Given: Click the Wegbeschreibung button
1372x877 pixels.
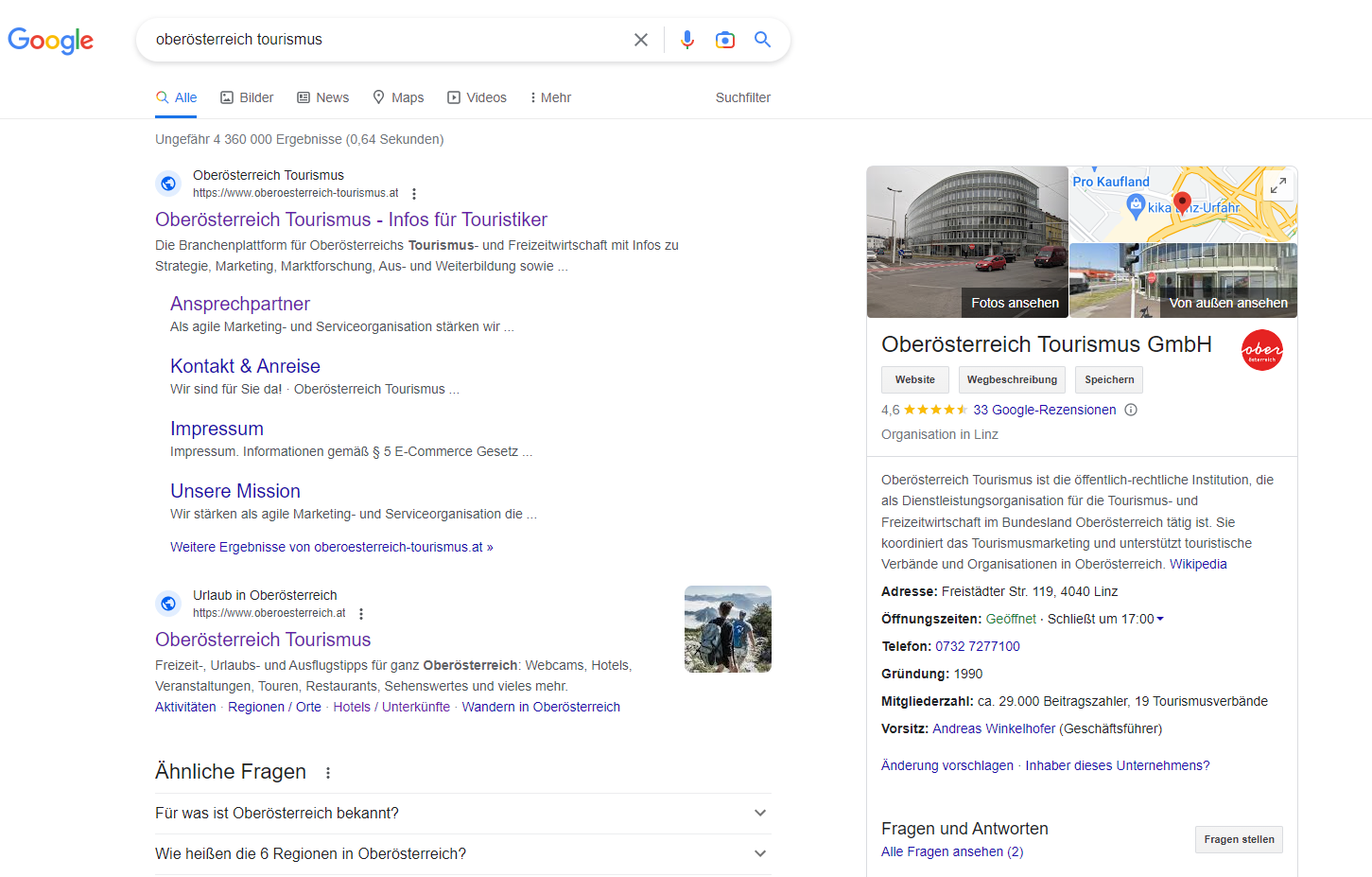Looking at the screenshot, I should pyautogui.click(x=1012, y=379).
